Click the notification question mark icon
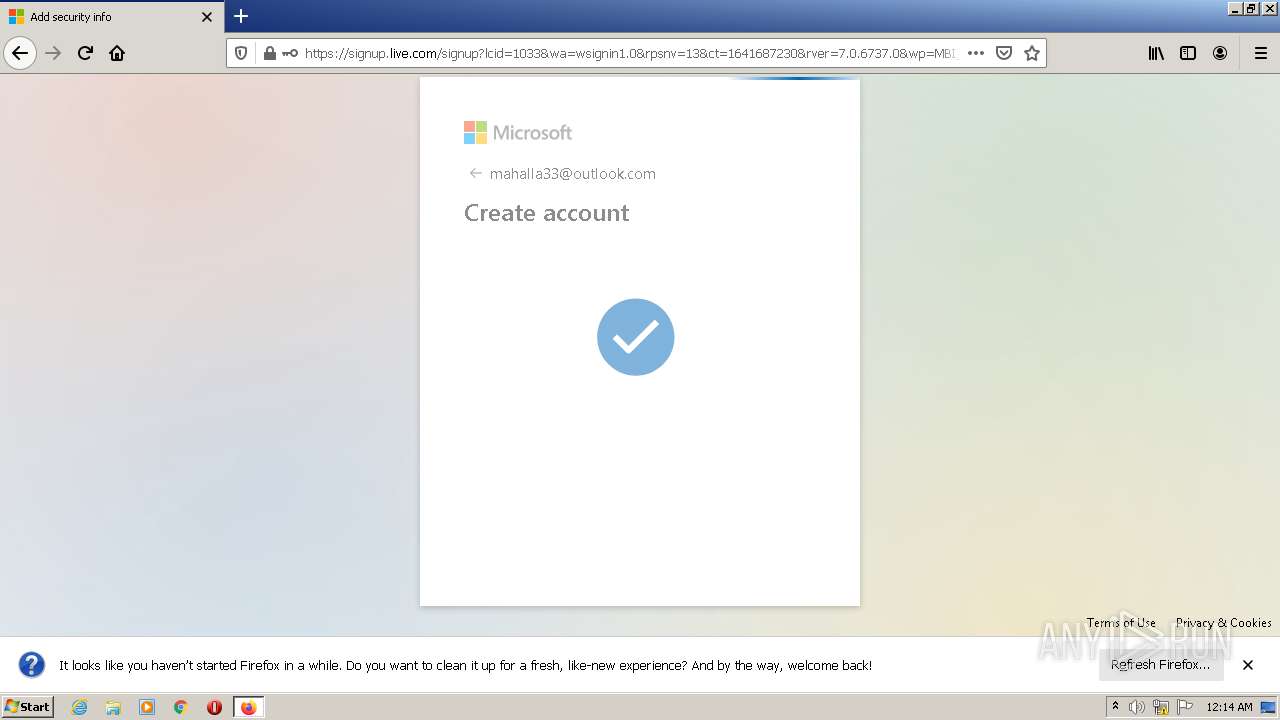This screenshot has width=1280, height=720. click(x=32, y=665)
